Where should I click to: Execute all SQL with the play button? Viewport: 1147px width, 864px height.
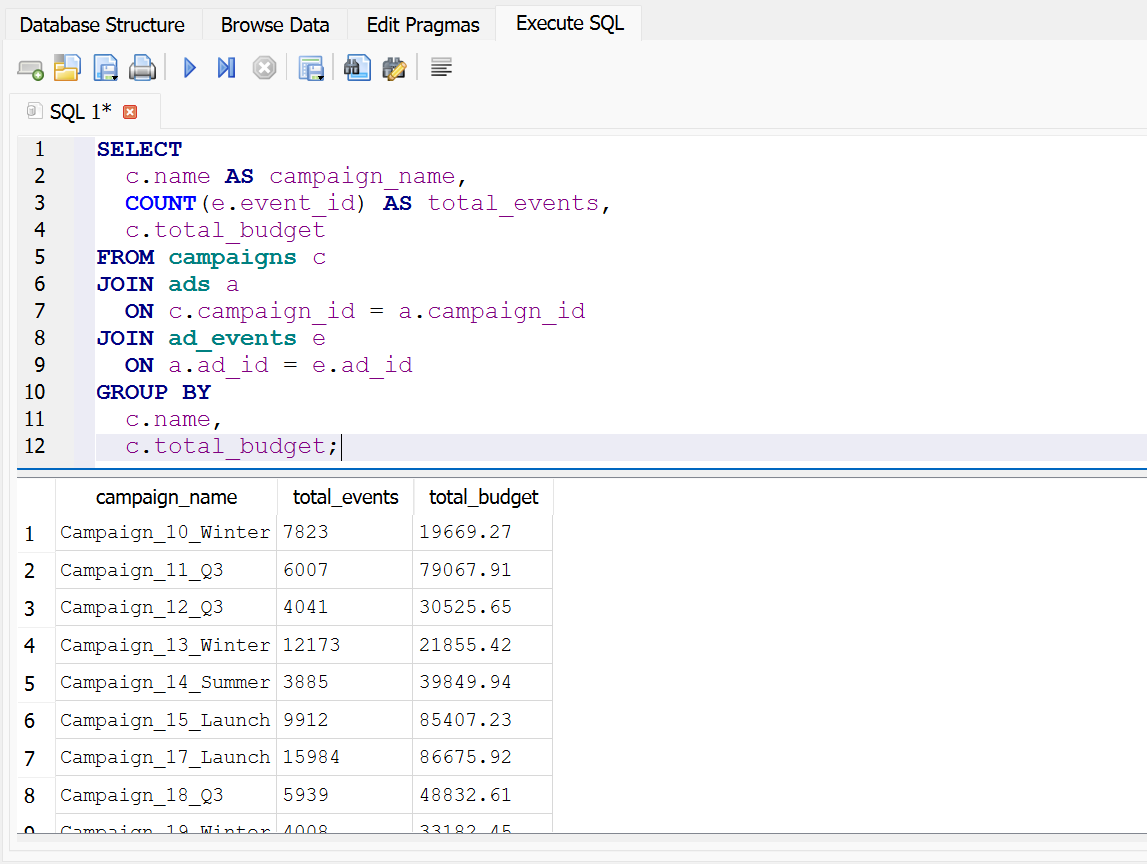(x=190, y=68)
